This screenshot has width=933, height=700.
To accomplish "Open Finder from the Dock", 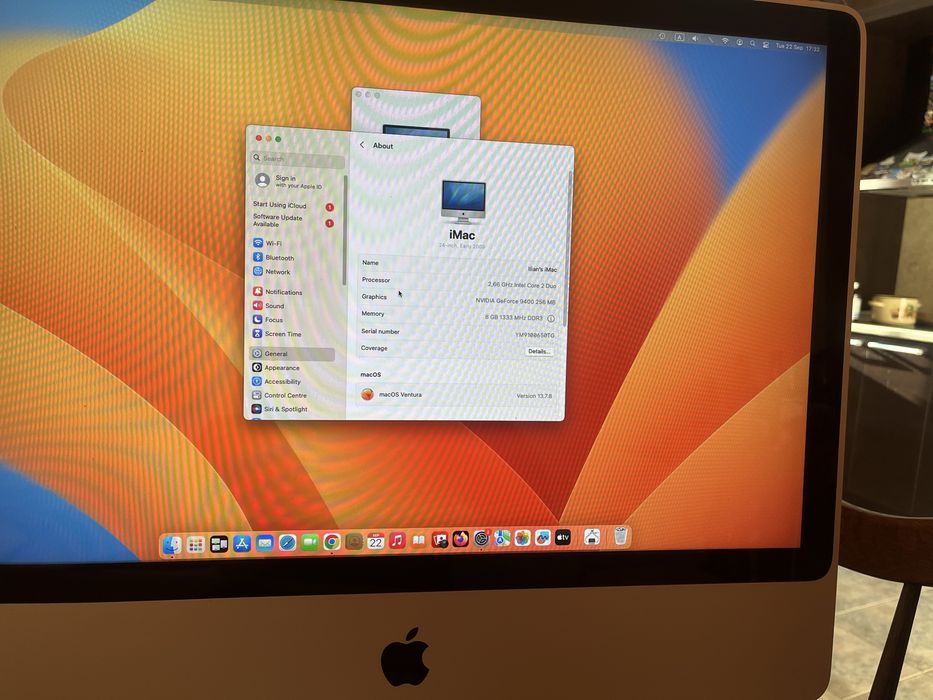I will (x=173, y=545).
